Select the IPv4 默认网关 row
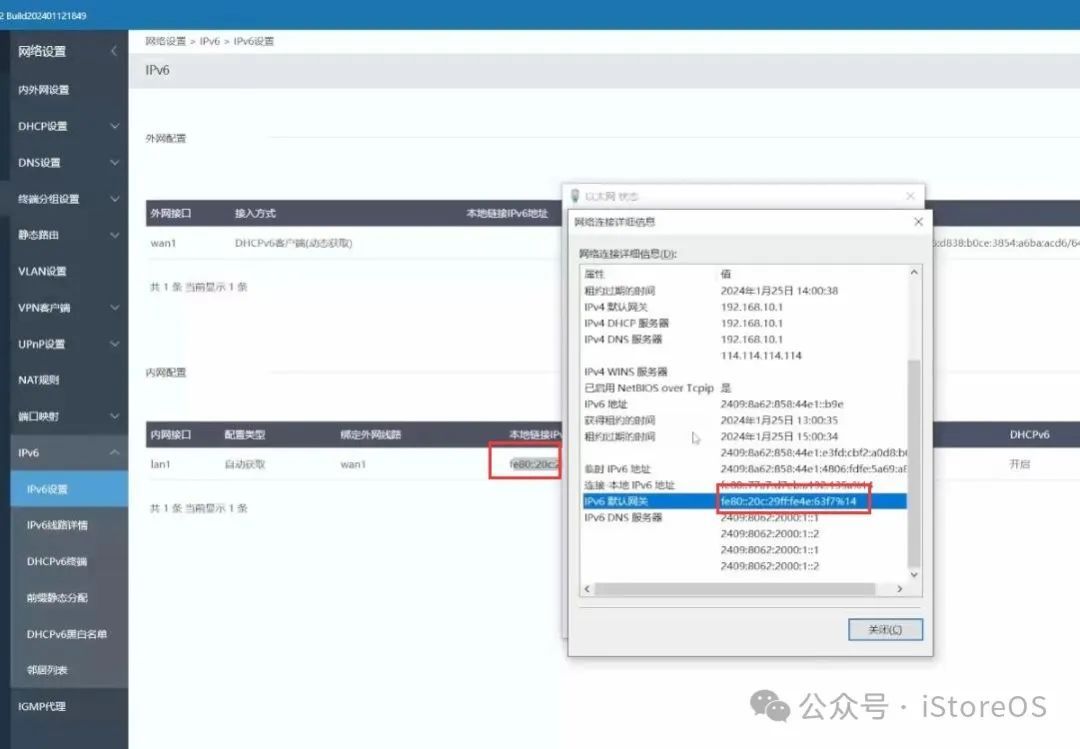 (x=745, y=307)
